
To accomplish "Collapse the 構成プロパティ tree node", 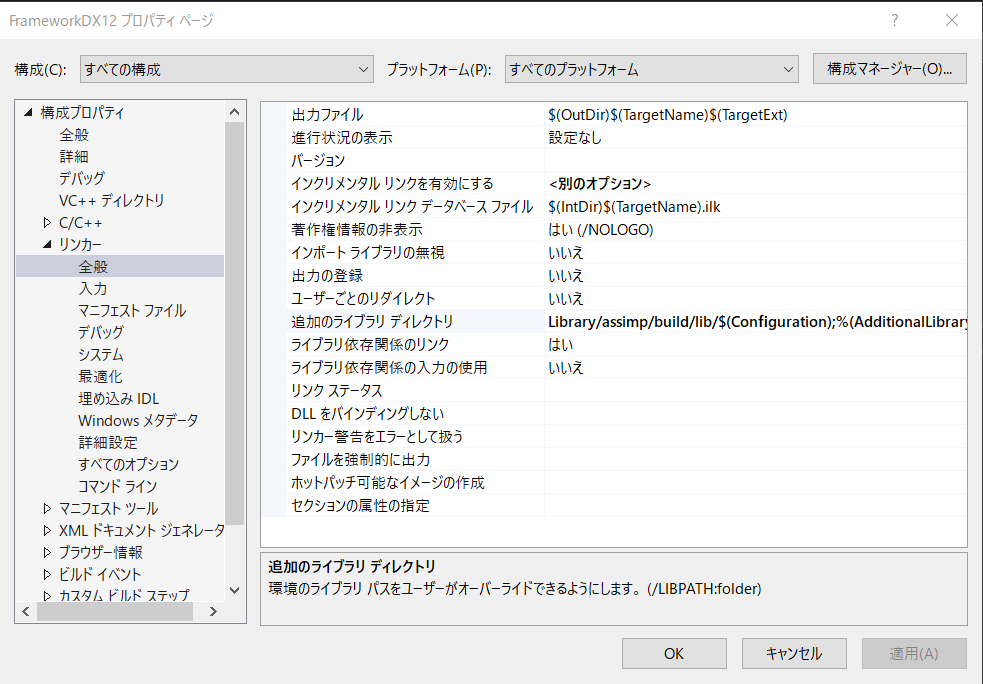I will click(28, 113).
